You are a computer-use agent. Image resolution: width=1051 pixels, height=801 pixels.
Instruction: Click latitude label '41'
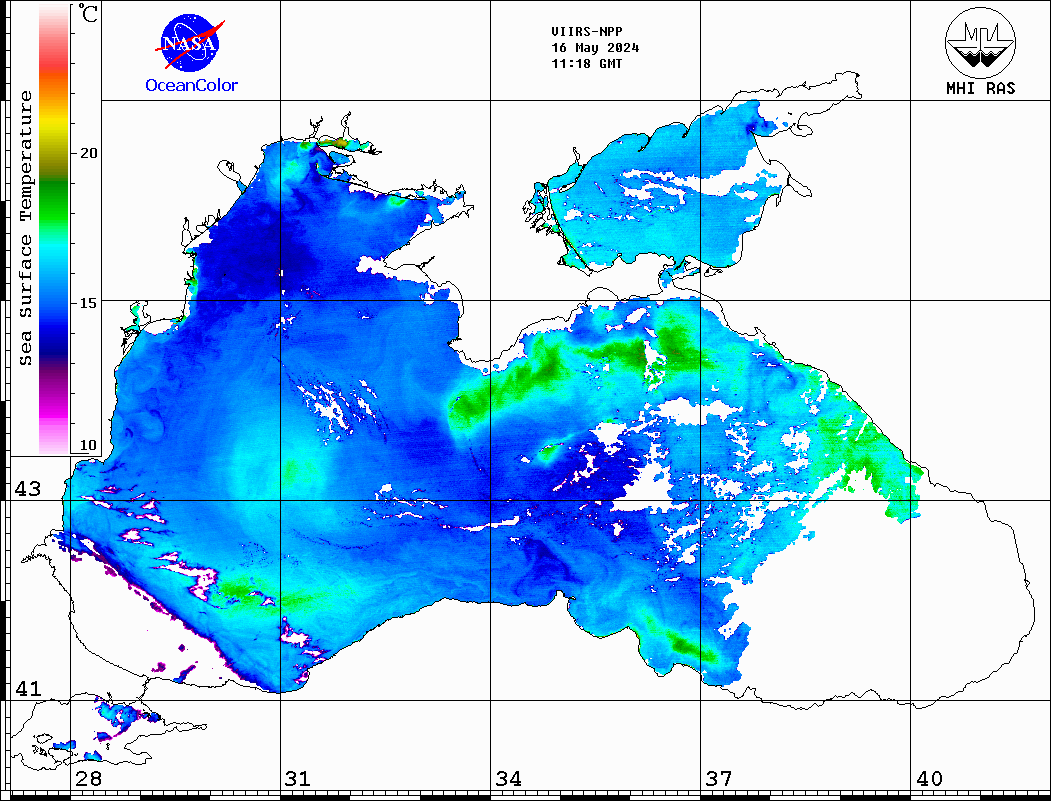(28, 688)
